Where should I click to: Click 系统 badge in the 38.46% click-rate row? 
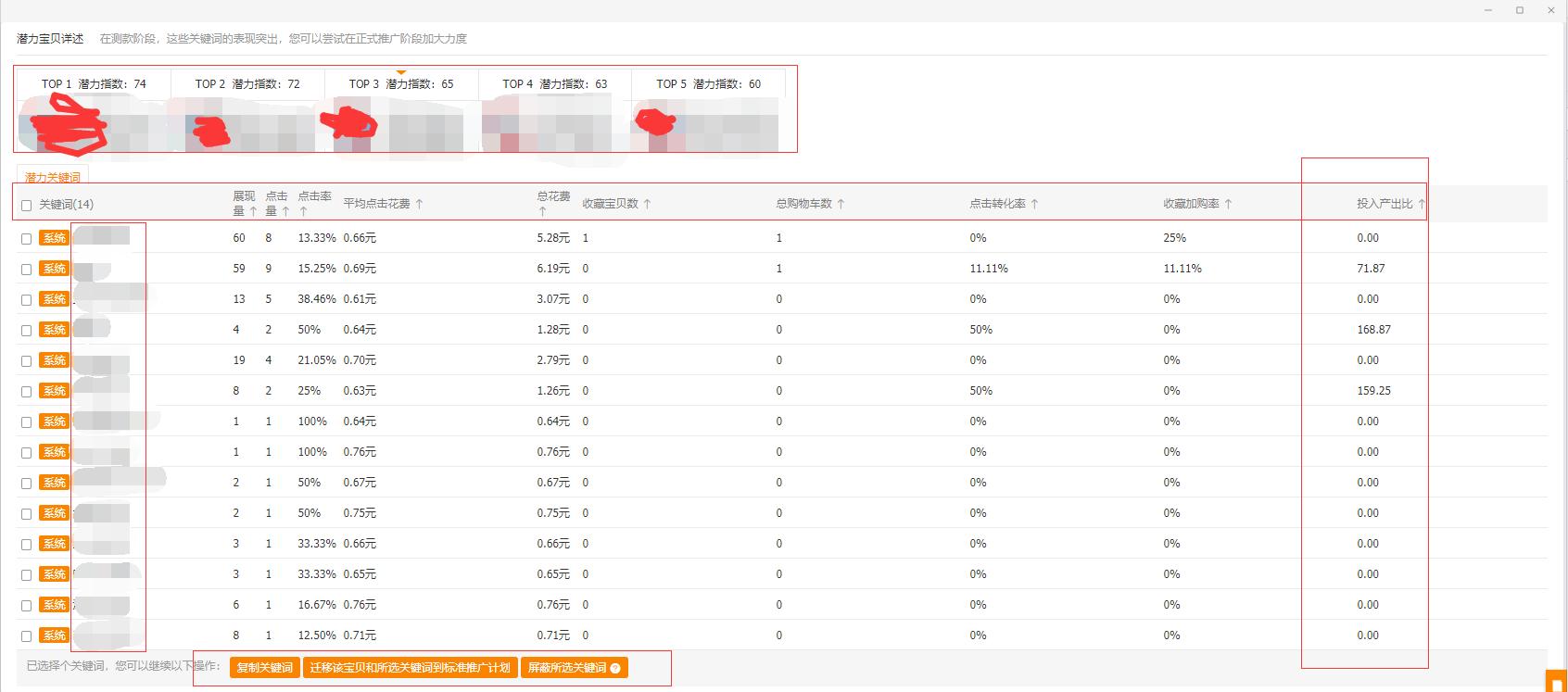click(55, 299)
